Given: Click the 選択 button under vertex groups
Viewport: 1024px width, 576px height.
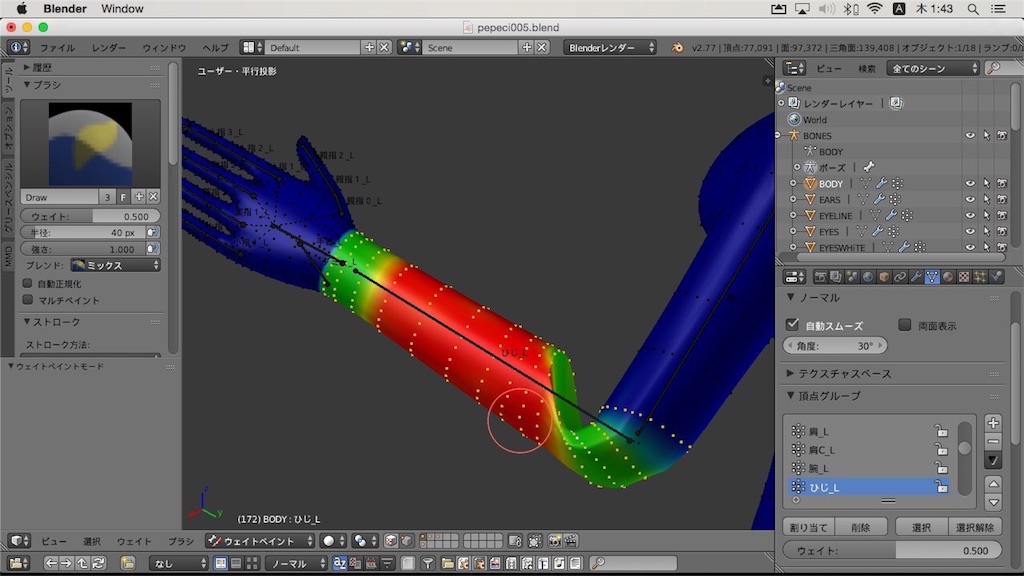Looking at the screenshot, I should click(921, 527).
